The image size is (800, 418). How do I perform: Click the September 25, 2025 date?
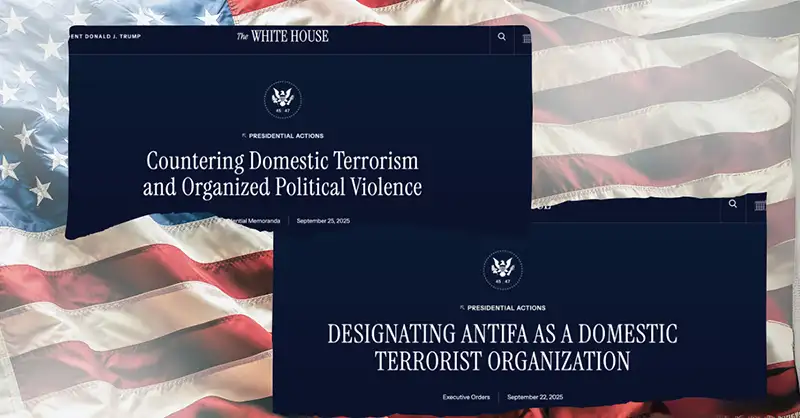pyautogui.click(x=323, y=220)
